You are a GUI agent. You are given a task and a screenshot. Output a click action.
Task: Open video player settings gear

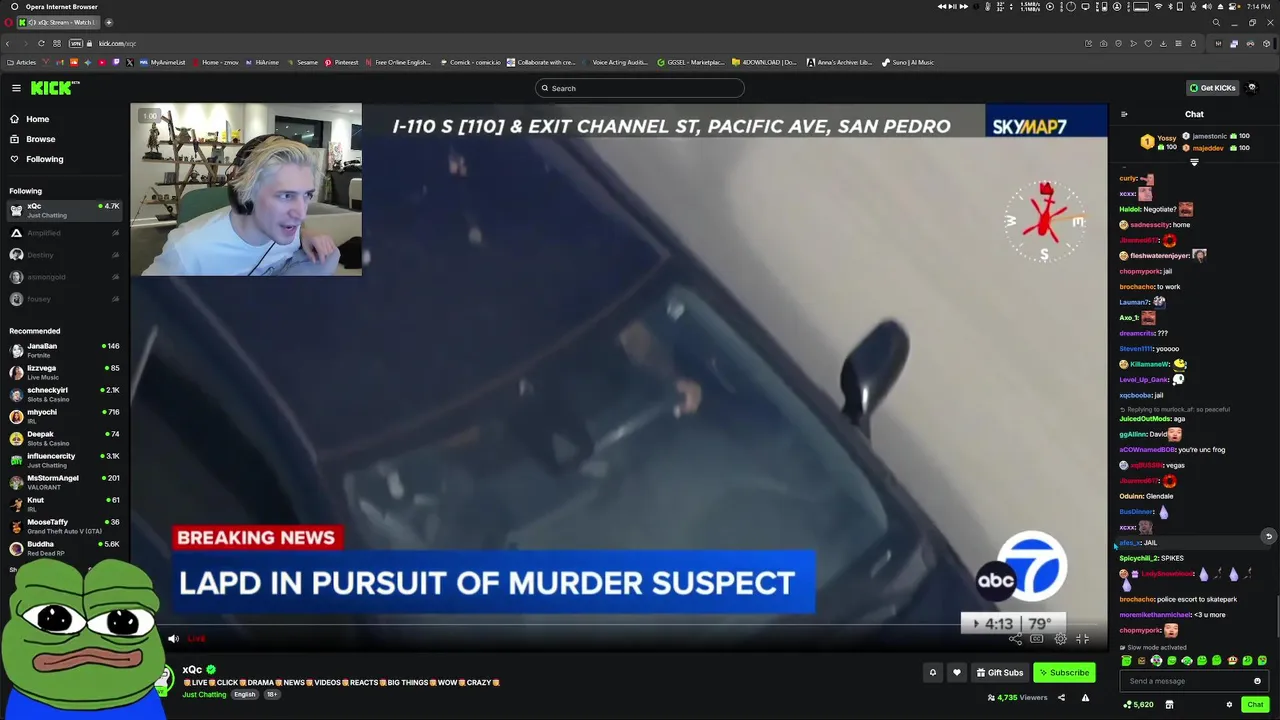pos(1060,639)
